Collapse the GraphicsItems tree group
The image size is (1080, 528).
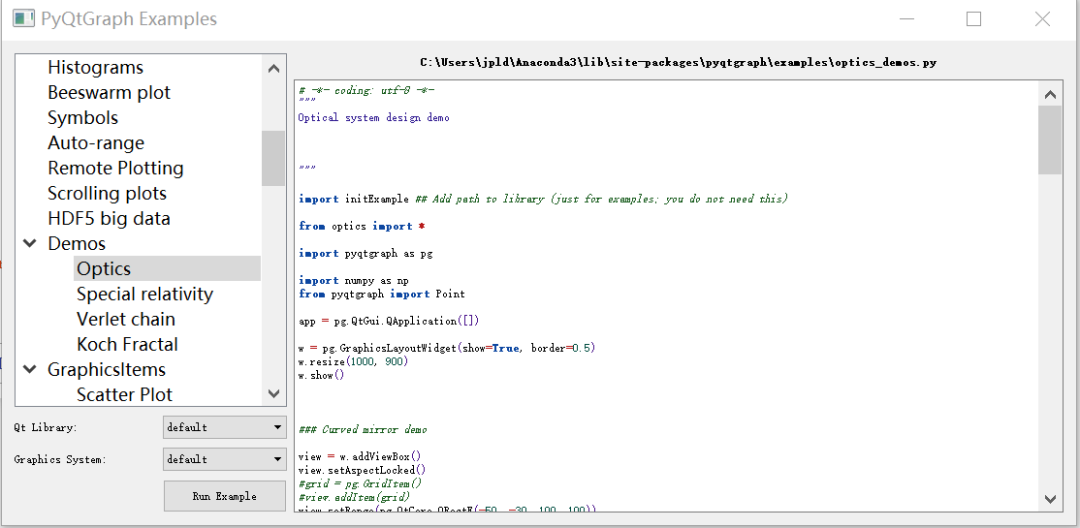30,369
